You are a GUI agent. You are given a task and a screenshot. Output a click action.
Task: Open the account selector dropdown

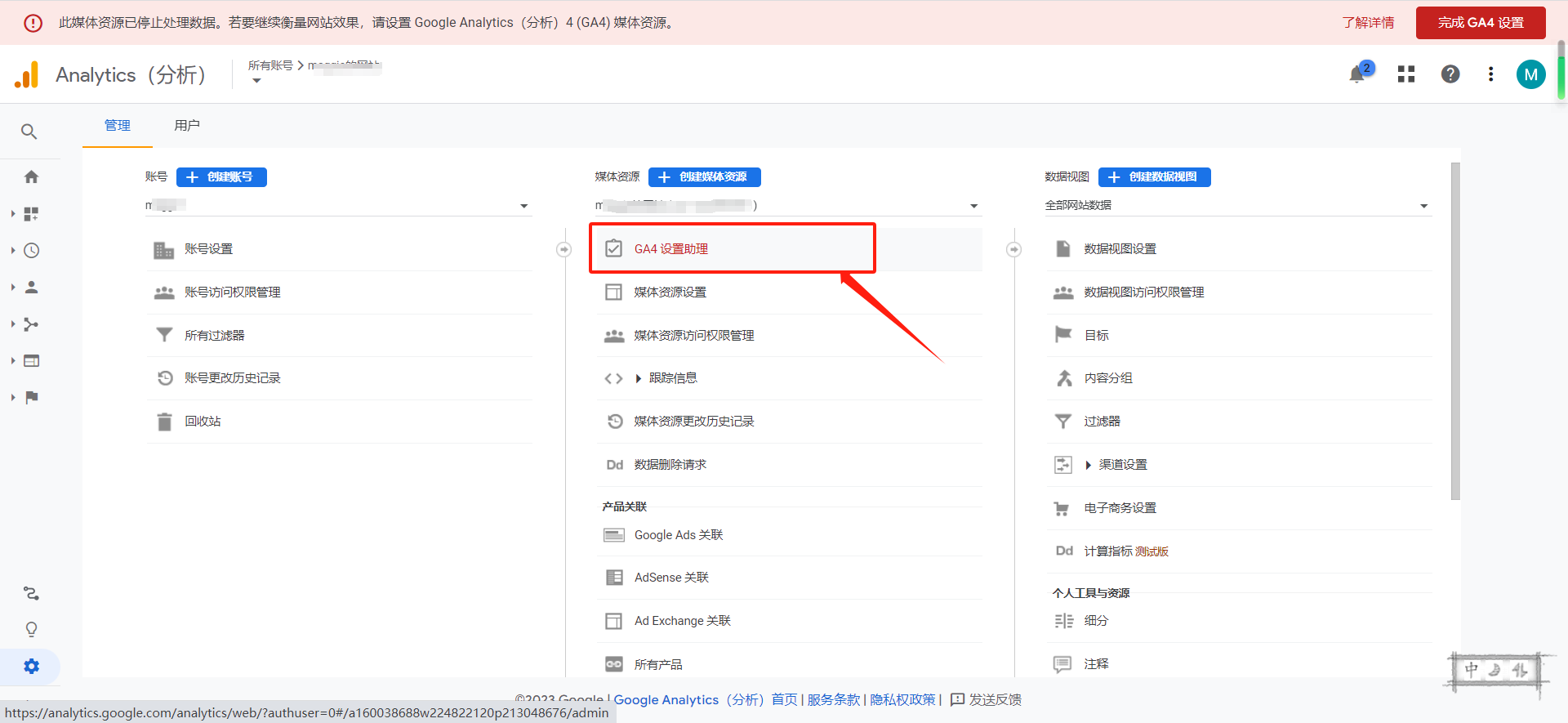[x=338, y=206]
